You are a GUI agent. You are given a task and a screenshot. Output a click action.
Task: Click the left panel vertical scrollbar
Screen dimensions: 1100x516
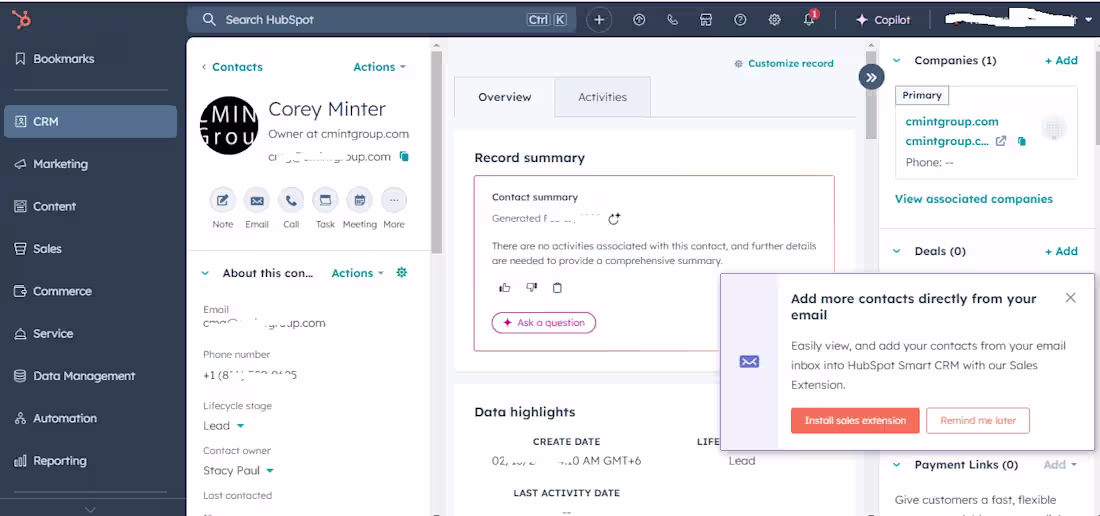click(x=436, y=151)
